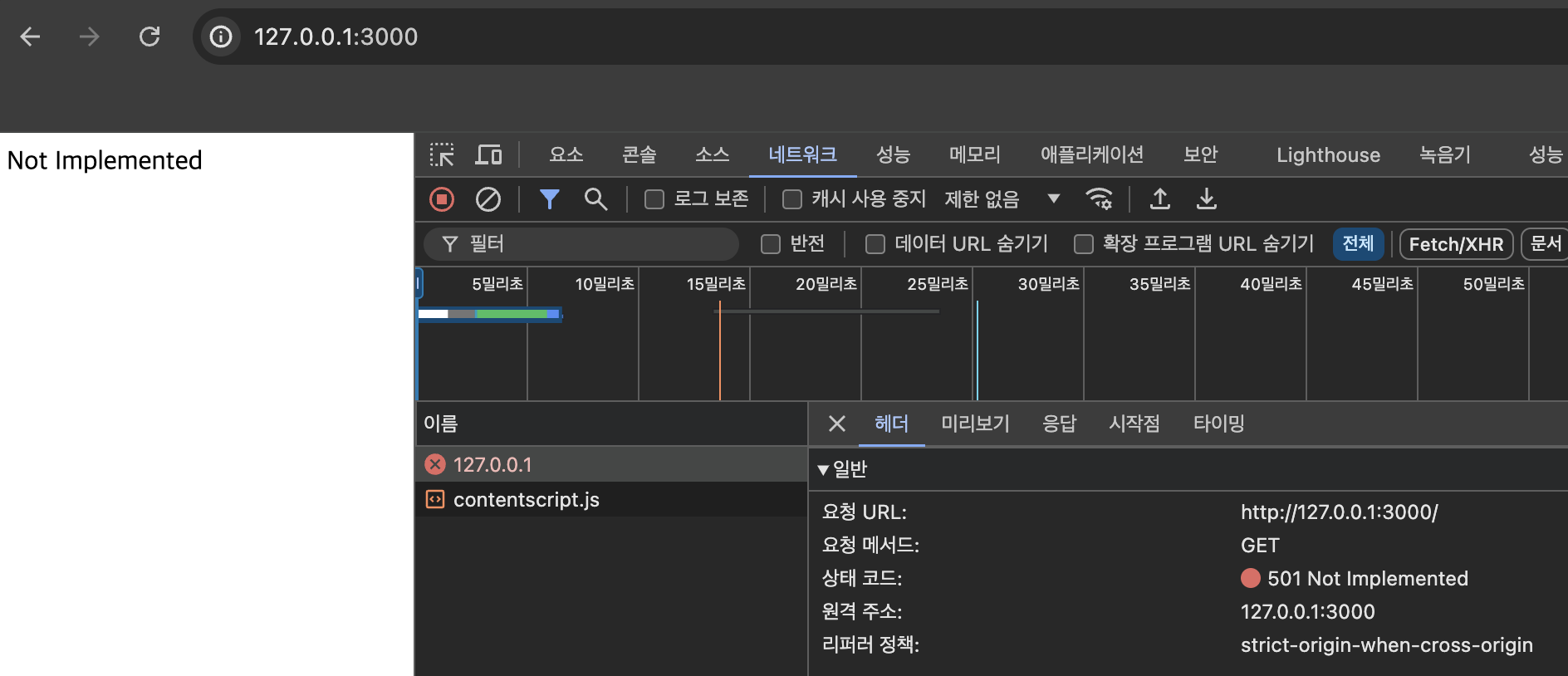Image resolution: width=1568 pixels, height=676 pixels.
Task: Import HAR file with upload icon
Action: (1160, 199)
